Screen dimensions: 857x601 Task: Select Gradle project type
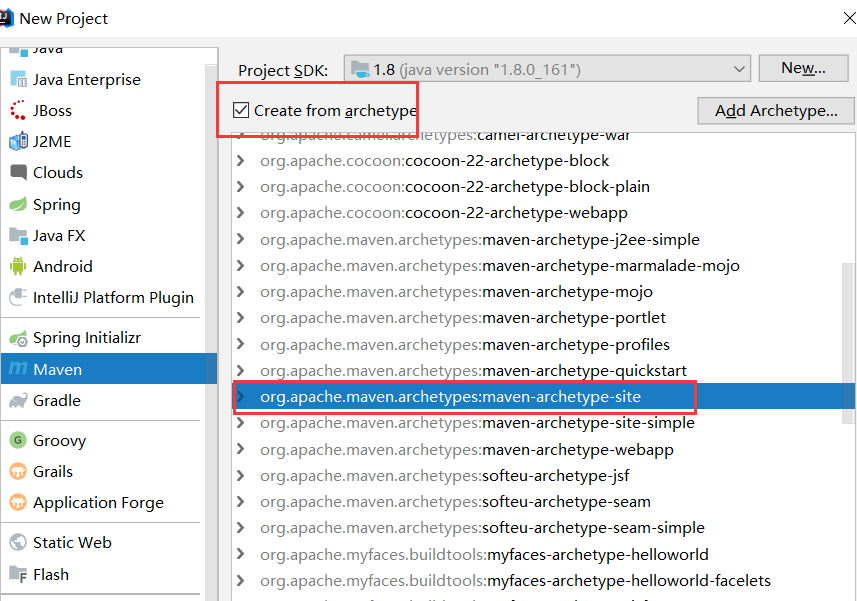coord(104,400)
